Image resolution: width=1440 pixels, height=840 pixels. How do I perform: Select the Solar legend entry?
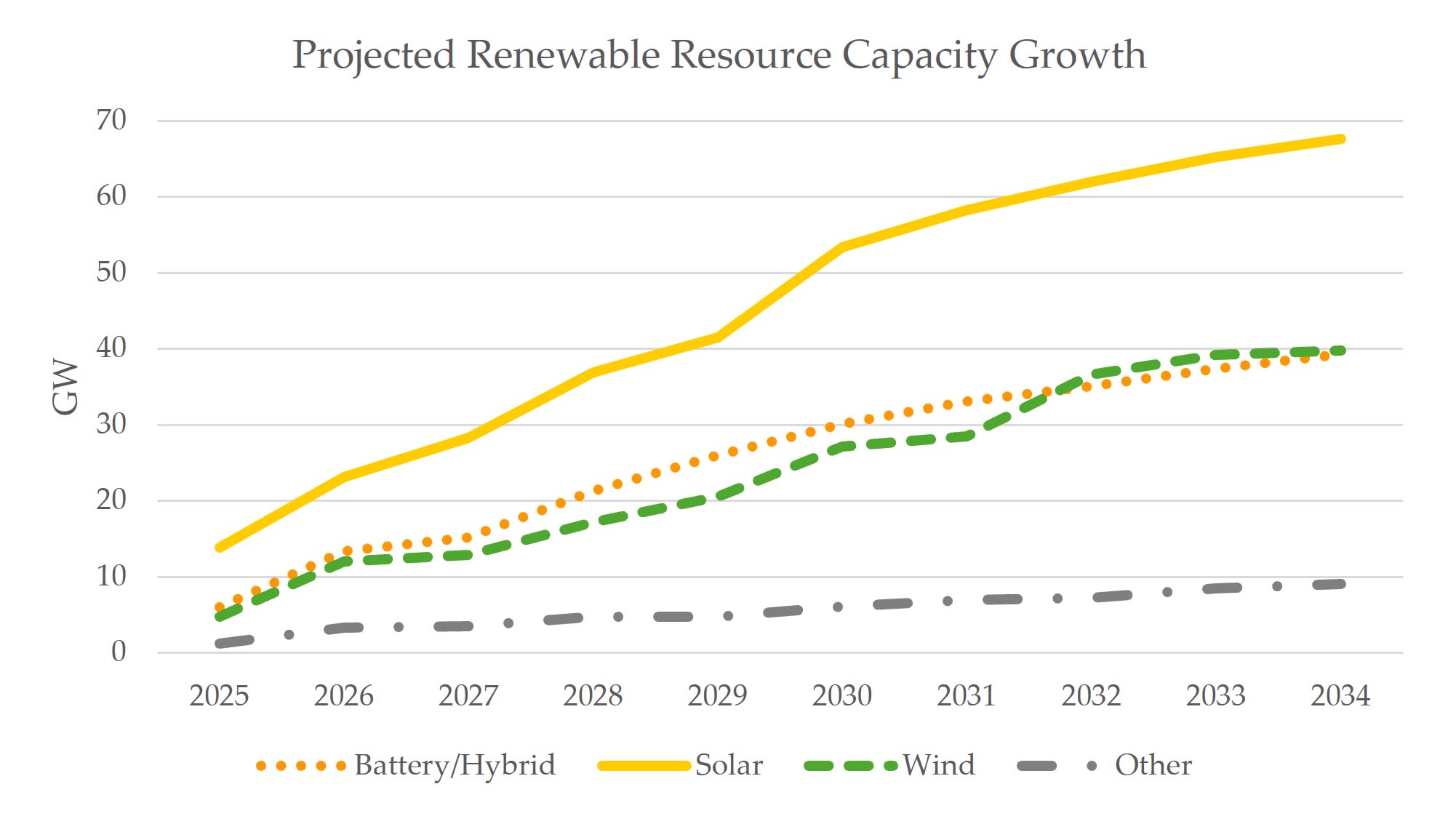[729, 765]
